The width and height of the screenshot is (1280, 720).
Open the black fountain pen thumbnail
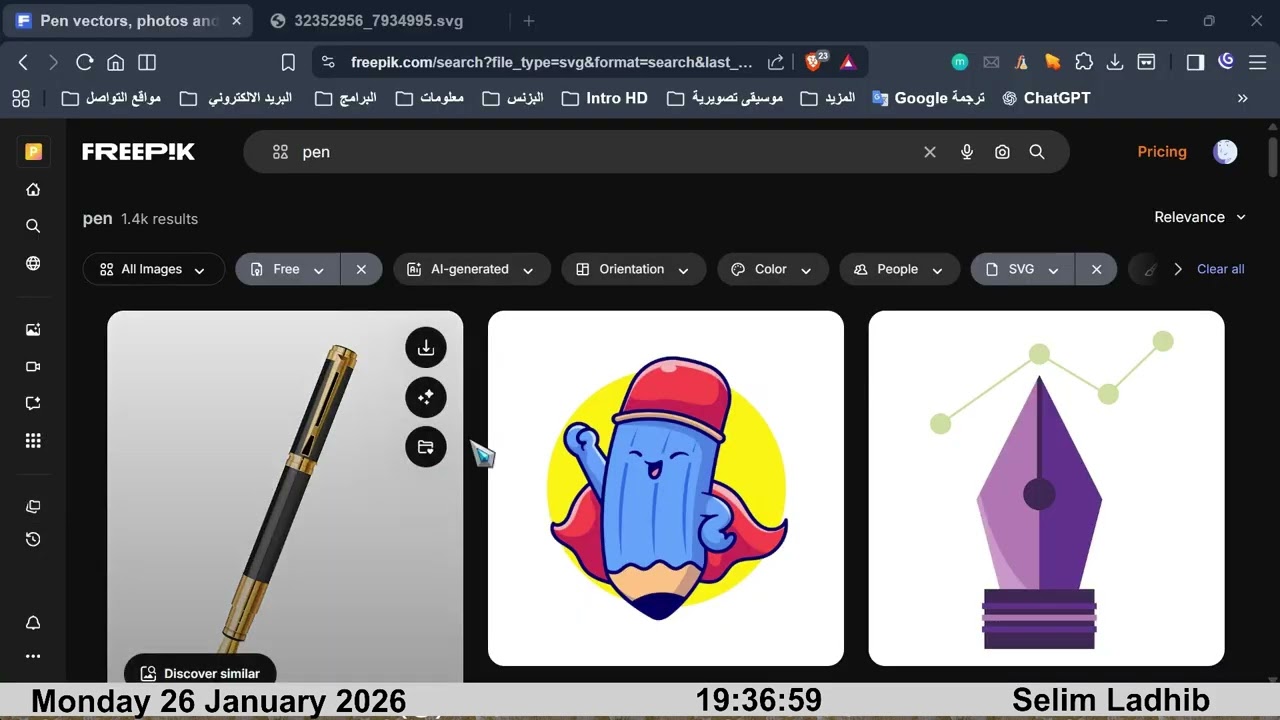[285, 497]
